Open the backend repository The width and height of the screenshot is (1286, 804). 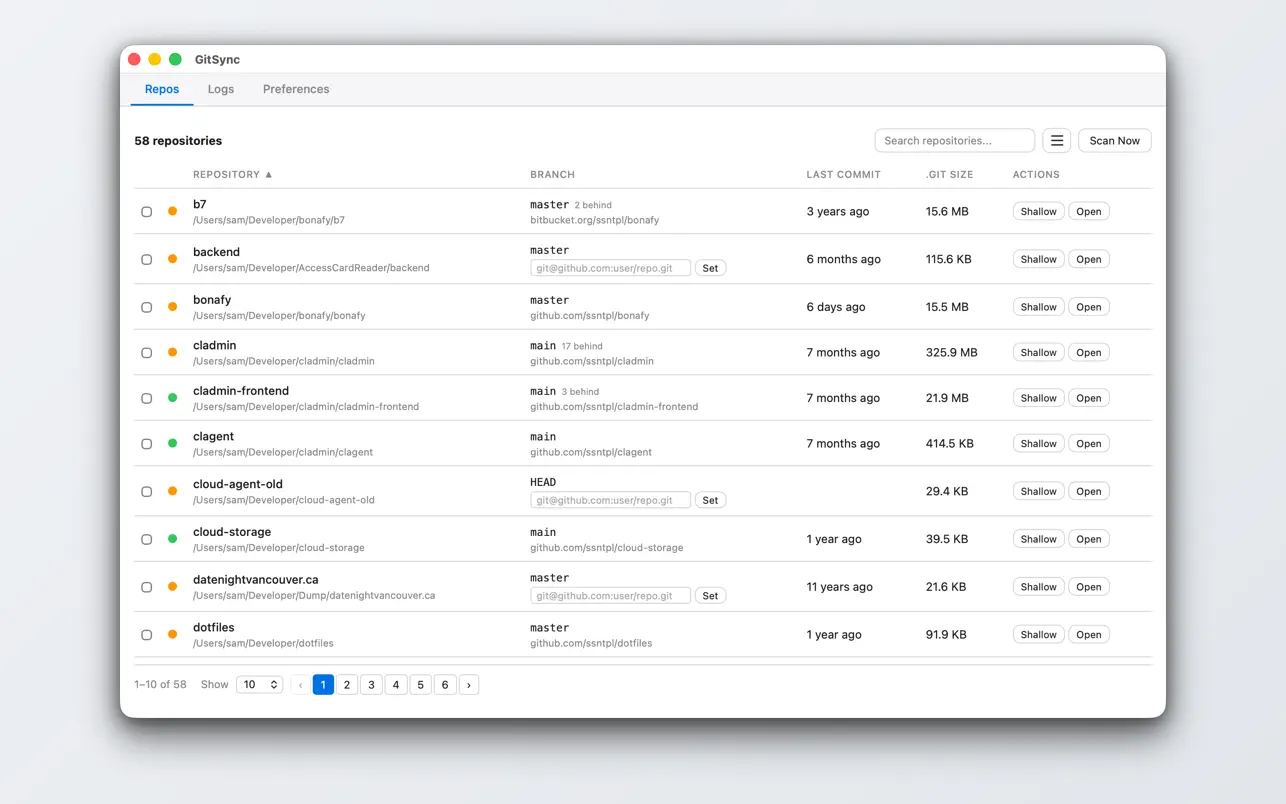(1089, 260)
